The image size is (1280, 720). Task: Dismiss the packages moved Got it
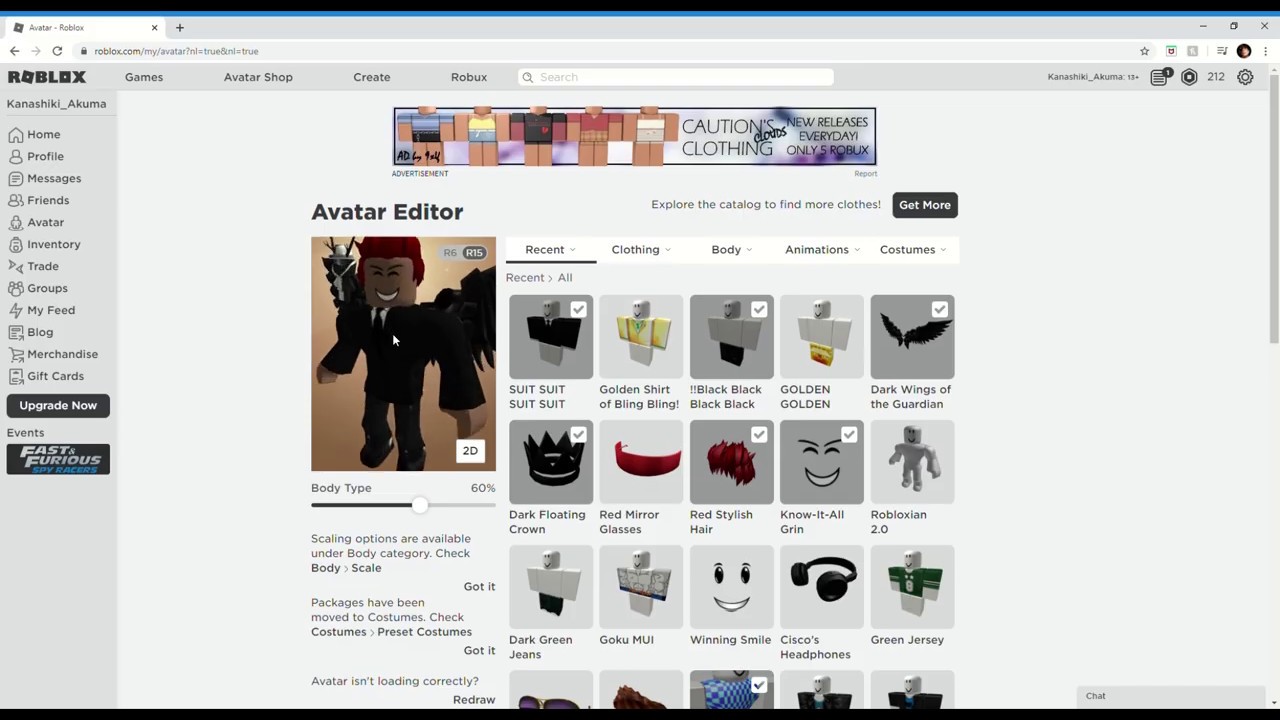click(479, 651)
